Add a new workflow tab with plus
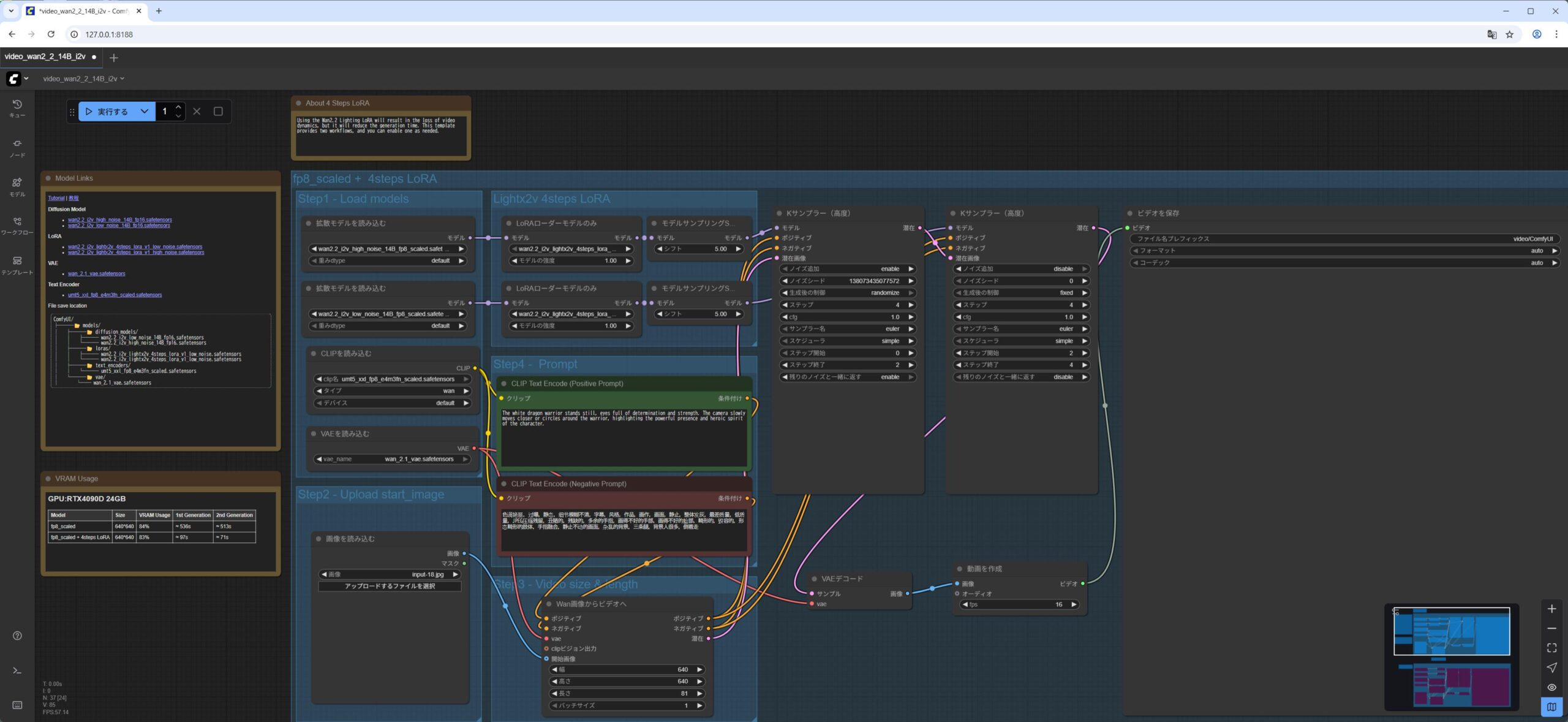This screenshot has height=722, width=1568. pyautogui.click(x=113, y=58)
